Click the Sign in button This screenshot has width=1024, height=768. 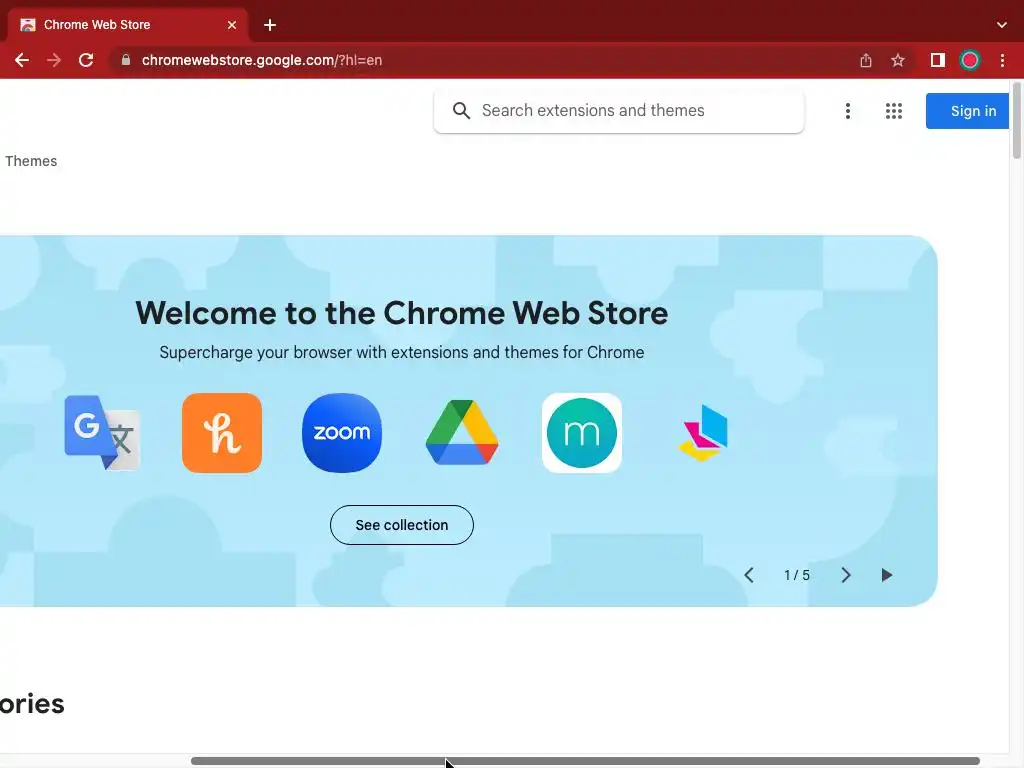[967, 111]
